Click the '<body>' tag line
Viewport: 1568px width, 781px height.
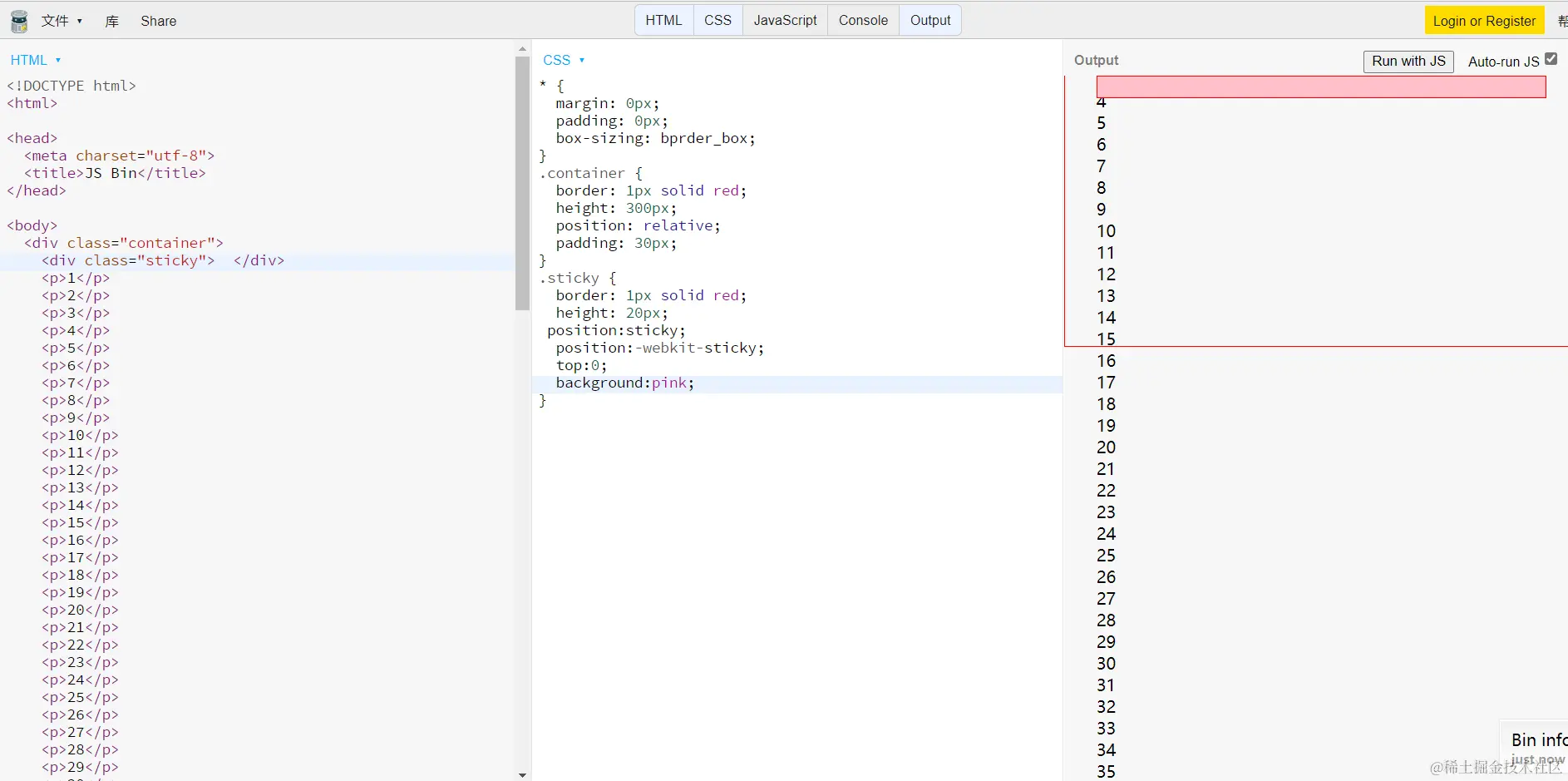click(x=32, y=226)
